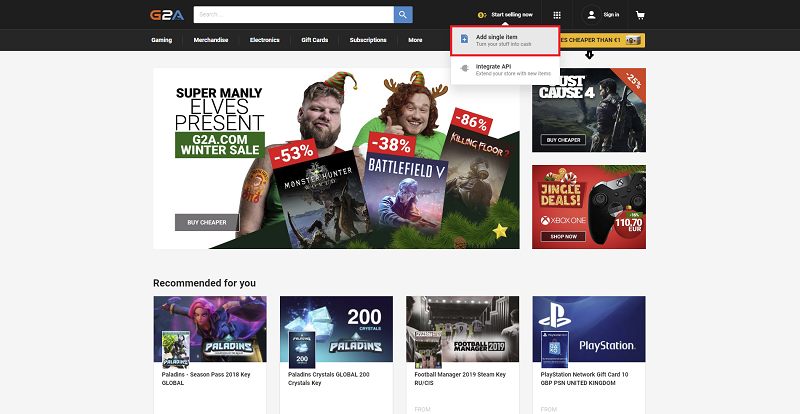The image size is (800, 414).
Task: Open the apps grid icon
Action: point(556,15)
